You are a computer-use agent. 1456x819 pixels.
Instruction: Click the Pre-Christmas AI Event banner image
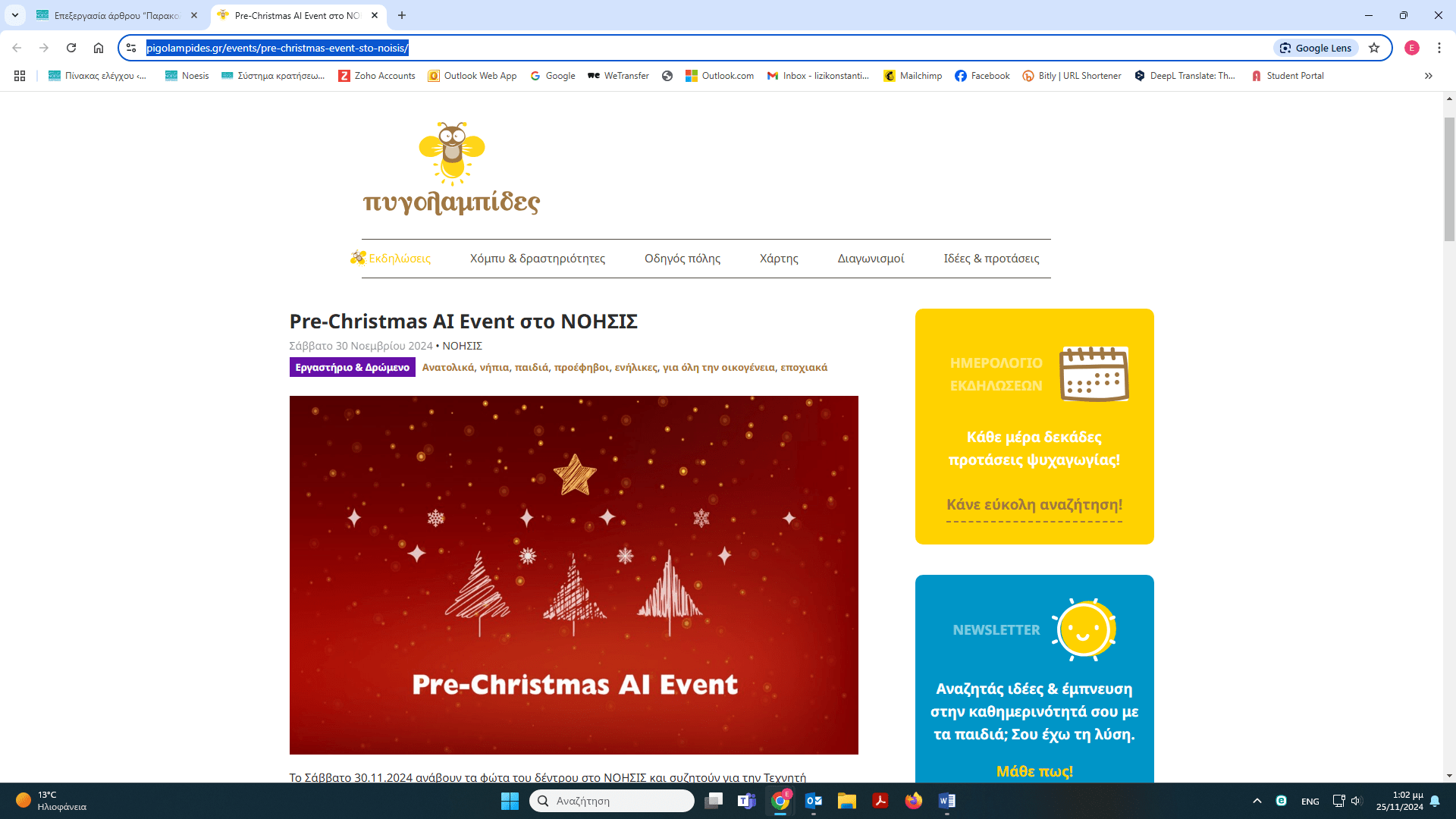coord(573,574)
